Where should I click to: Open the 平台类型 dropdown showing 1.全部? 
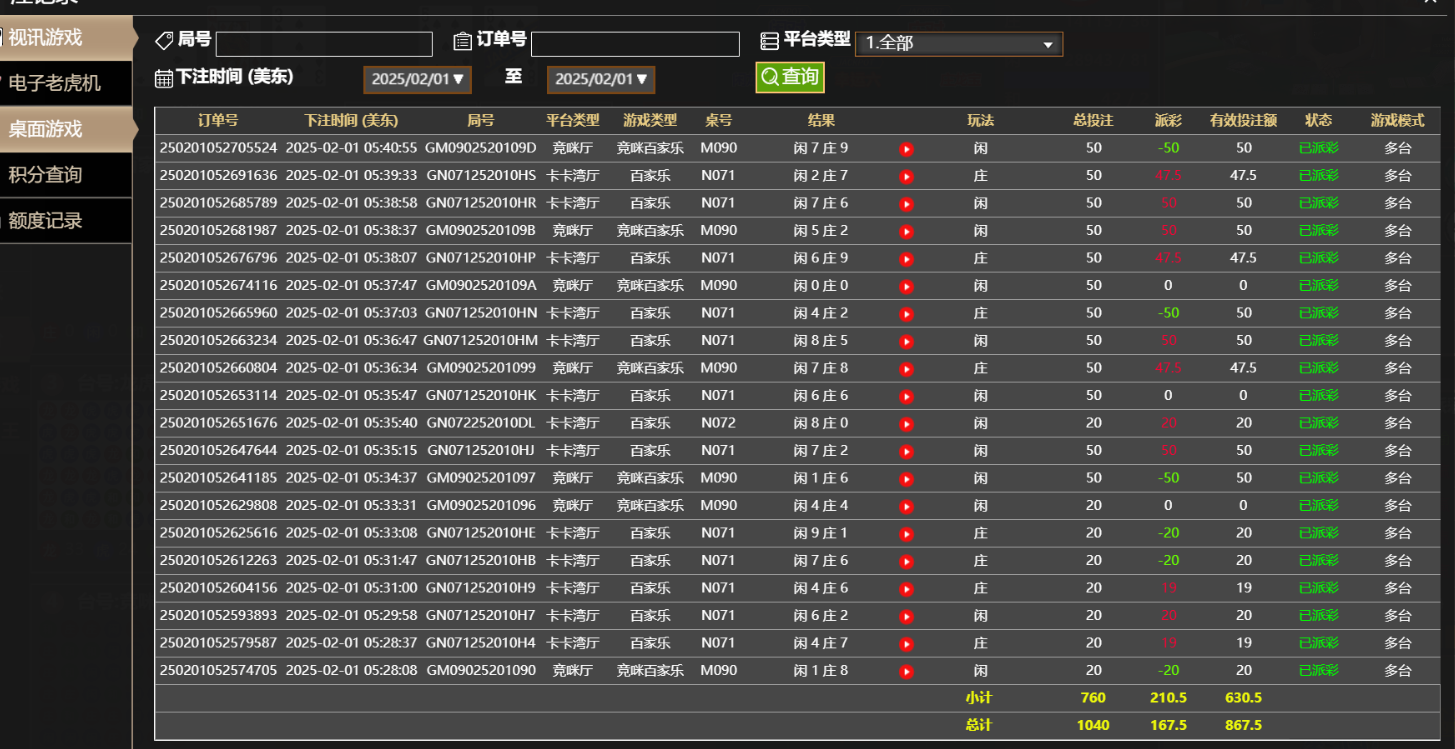point(958,44)
